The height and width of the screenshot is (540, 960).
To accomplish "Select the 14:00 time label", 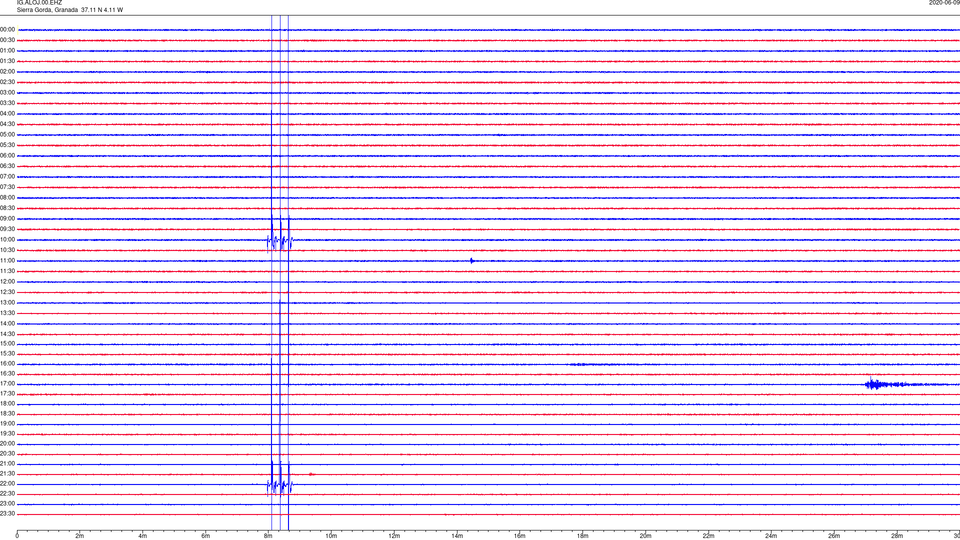I will (x=8, y=323).
